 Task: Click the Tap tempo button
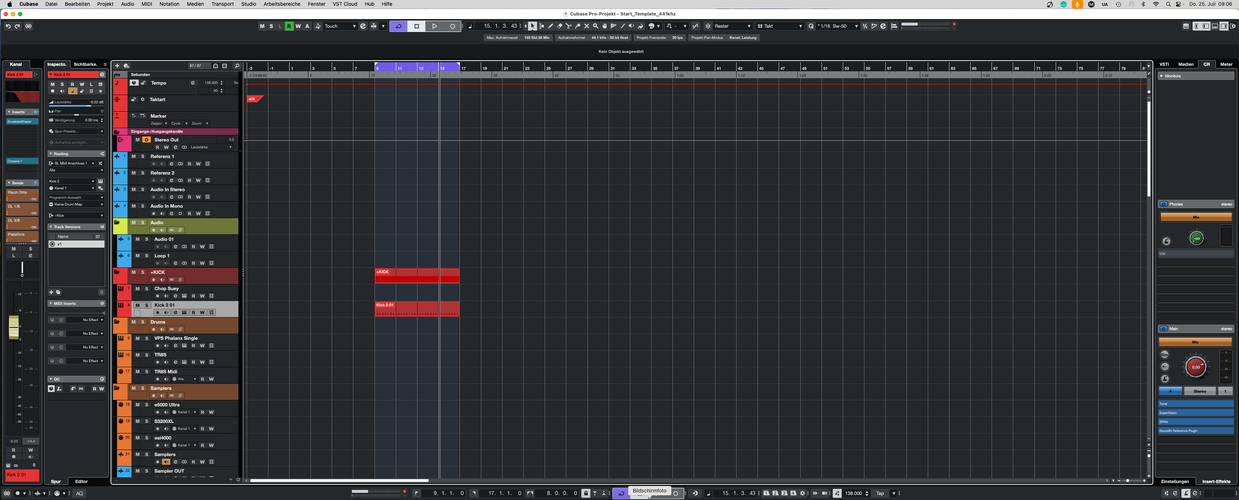point(881,493)
